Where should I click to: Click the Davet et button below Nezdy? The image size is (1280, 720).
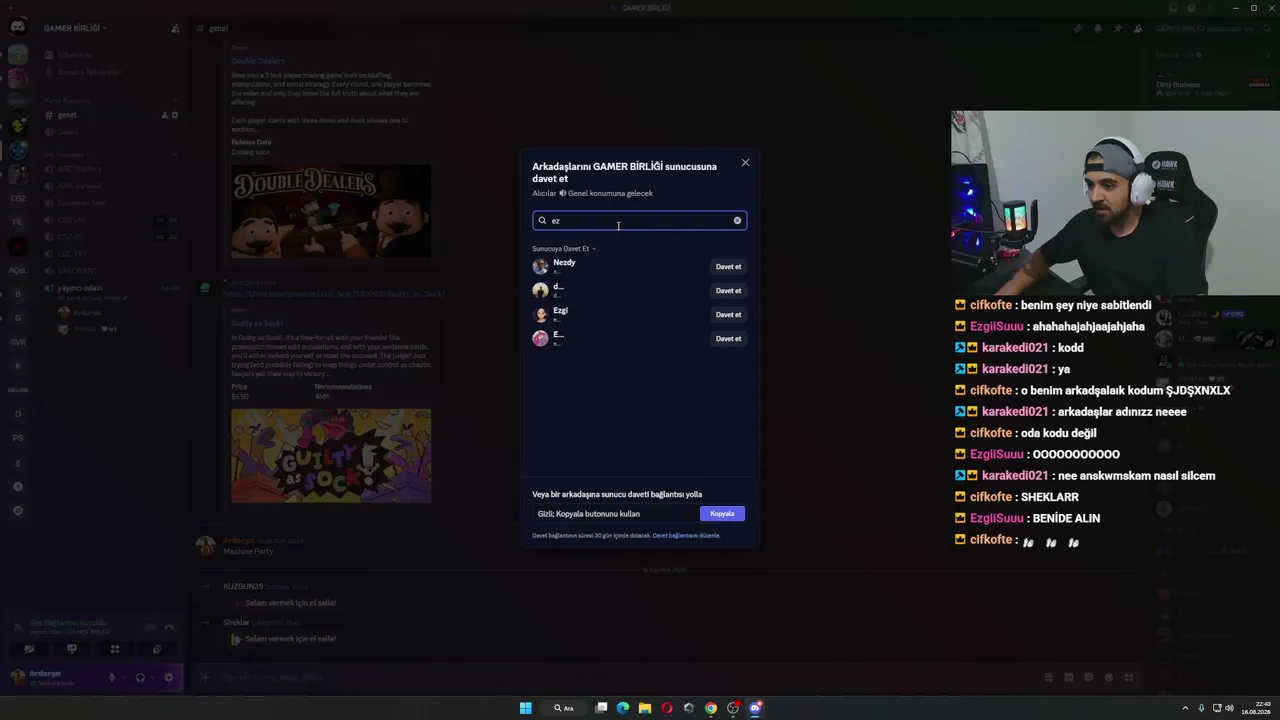pyautogui.click(x=728, y=291)
